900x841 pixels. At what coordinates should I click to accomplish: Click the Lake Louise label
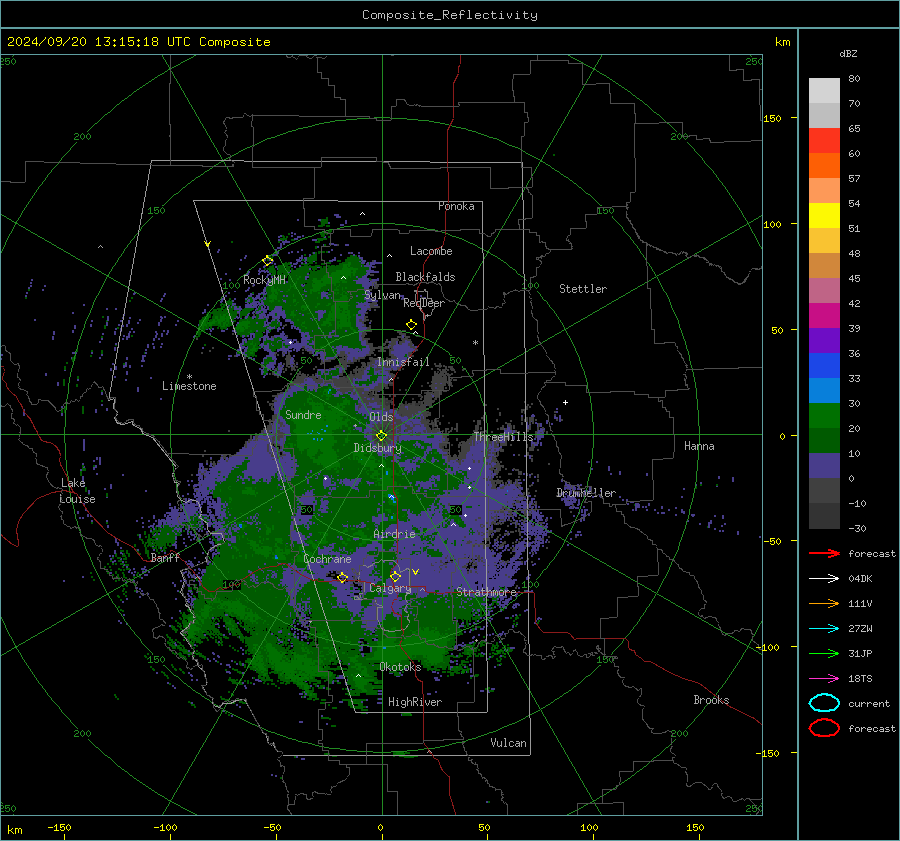(x=77, y=491)
